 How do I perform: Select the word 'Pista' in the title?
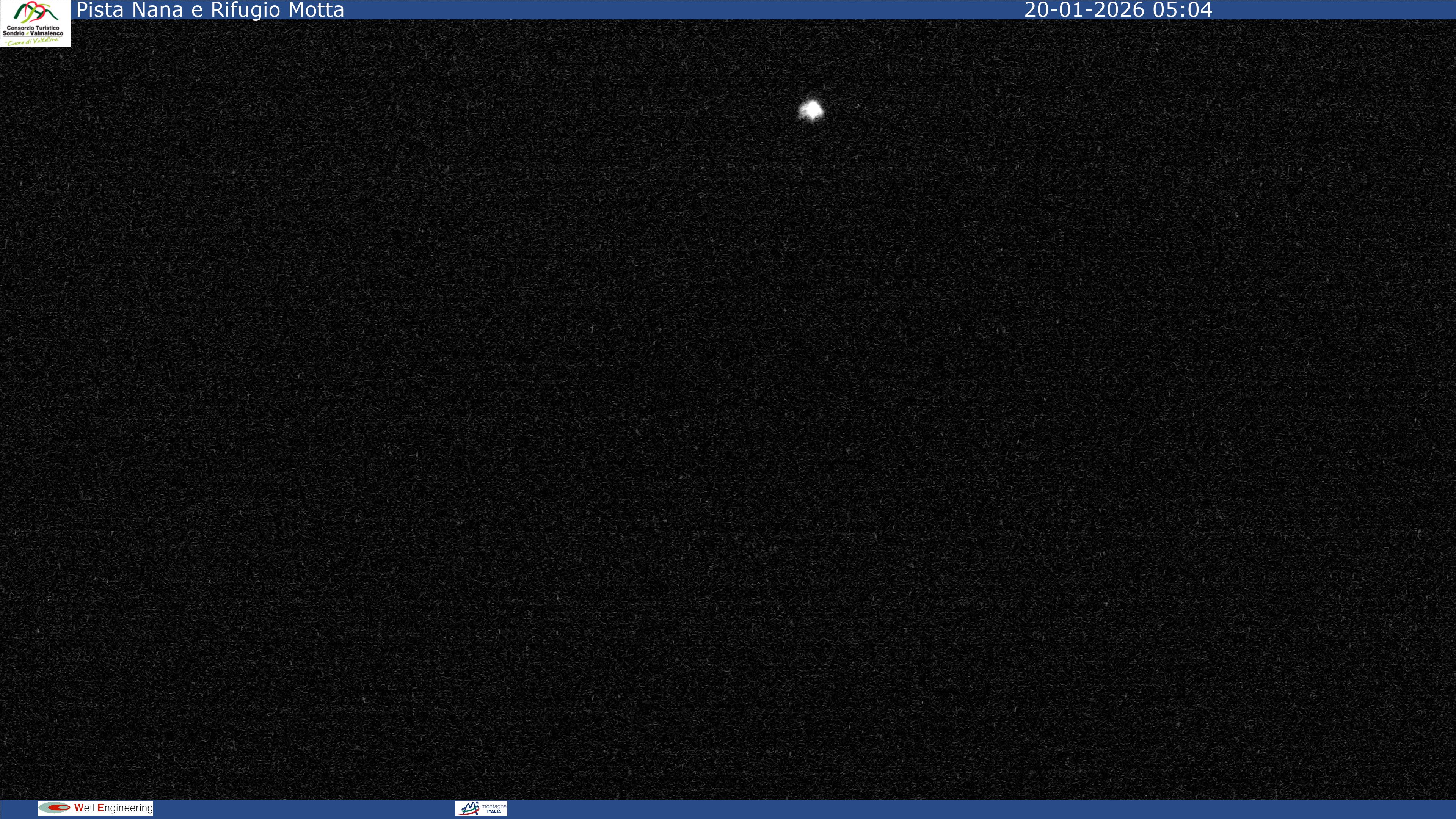[x=99, y=10]
